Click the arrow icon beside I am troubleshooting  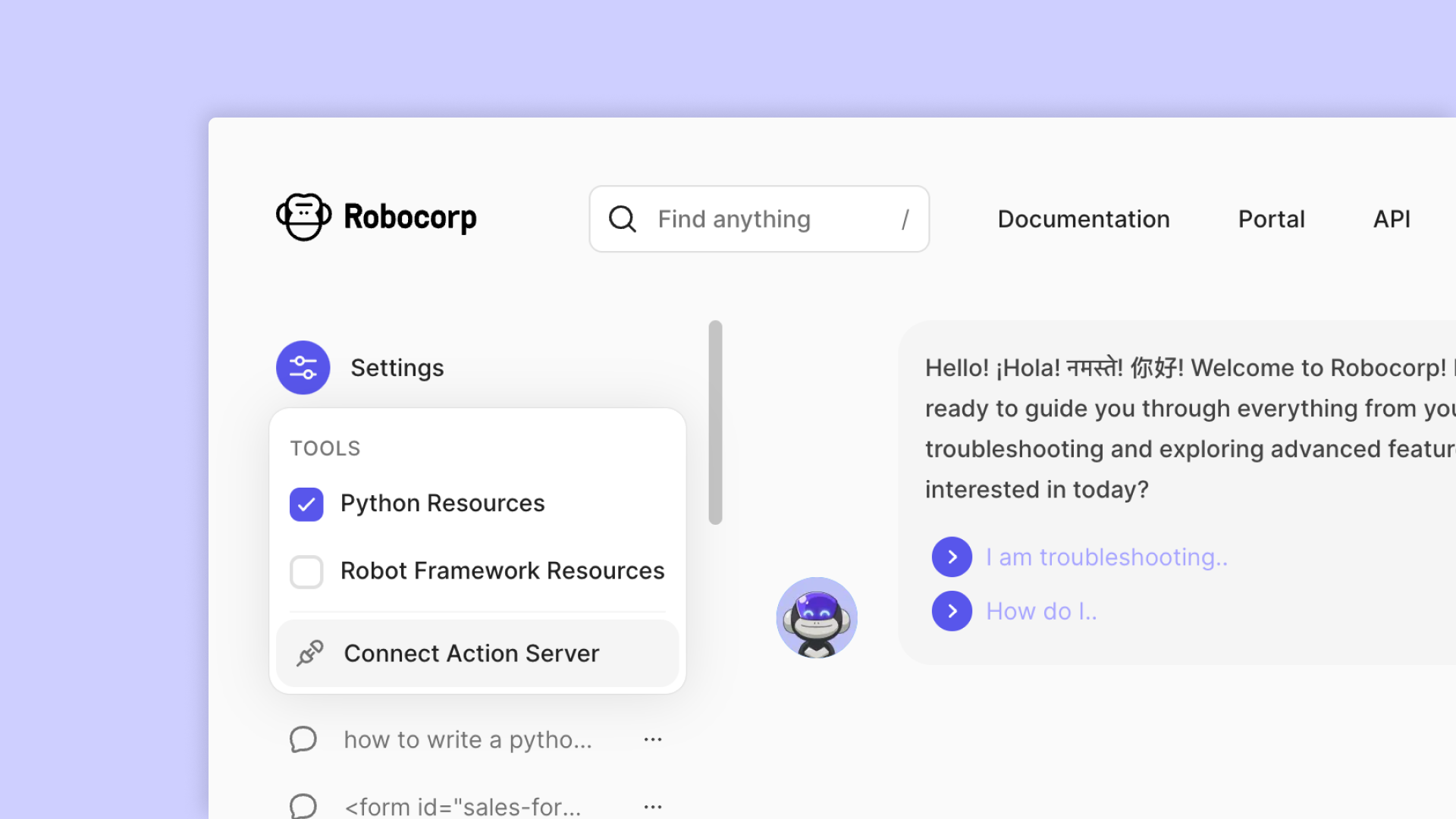pyautogui.click(x=952, y=557)
